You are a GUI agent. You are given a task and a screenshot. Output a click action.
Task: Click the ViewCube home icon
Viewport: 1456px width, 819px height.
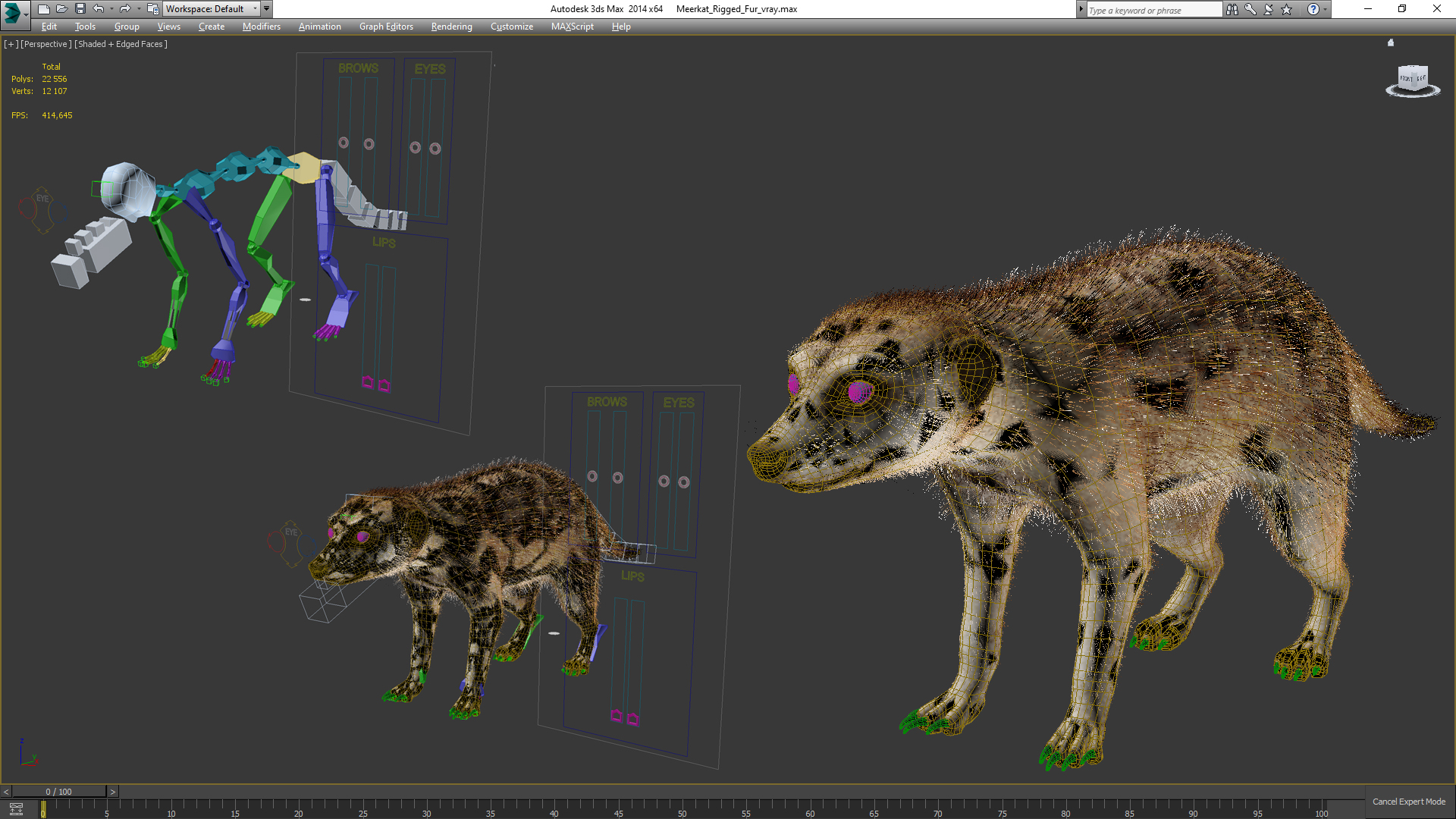(1390, 43)
